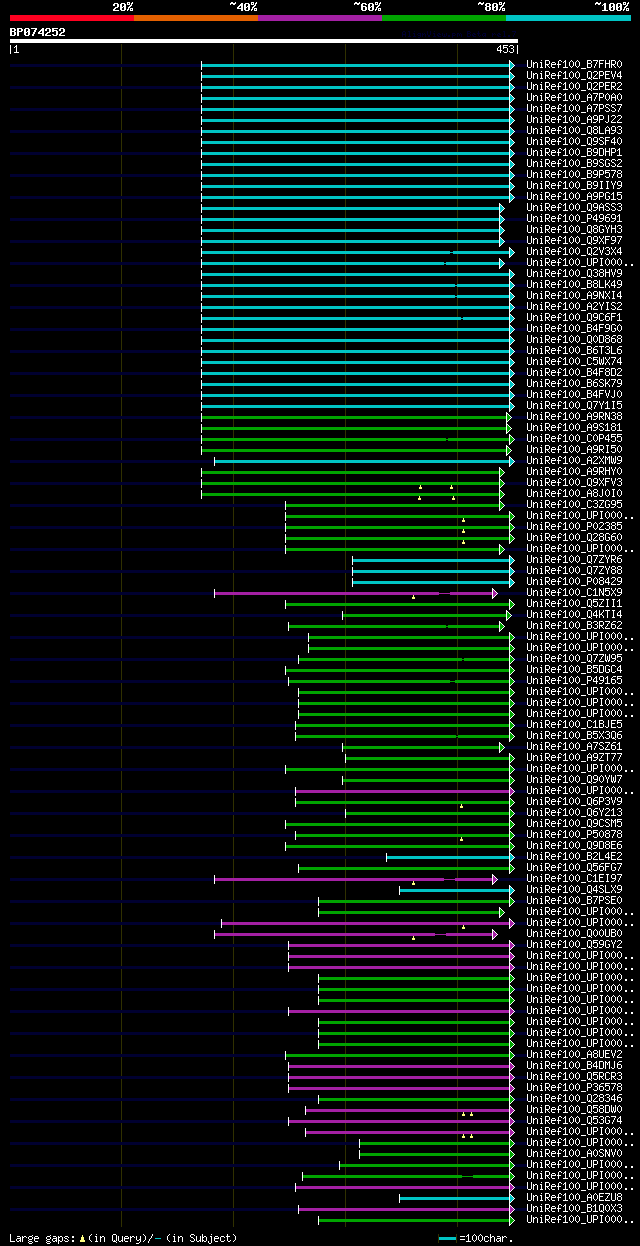Click the UniRef100_Q8LA93 label
The width and height of the screenshot is (640, 1246).
click(x=574, y=130)
